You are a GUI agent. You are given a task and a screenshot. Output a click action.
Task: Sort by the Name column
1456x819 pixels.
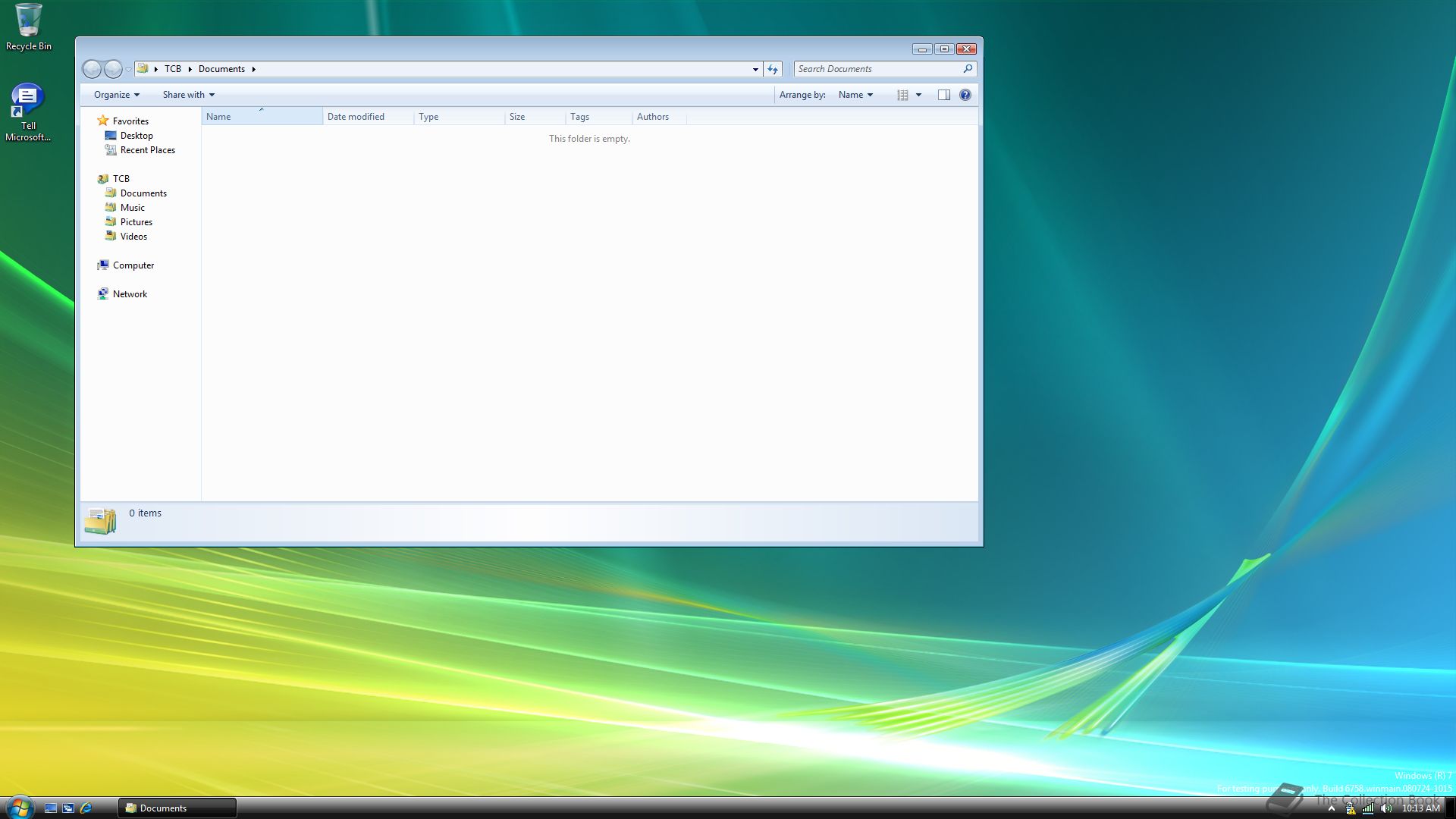[262, 117]
